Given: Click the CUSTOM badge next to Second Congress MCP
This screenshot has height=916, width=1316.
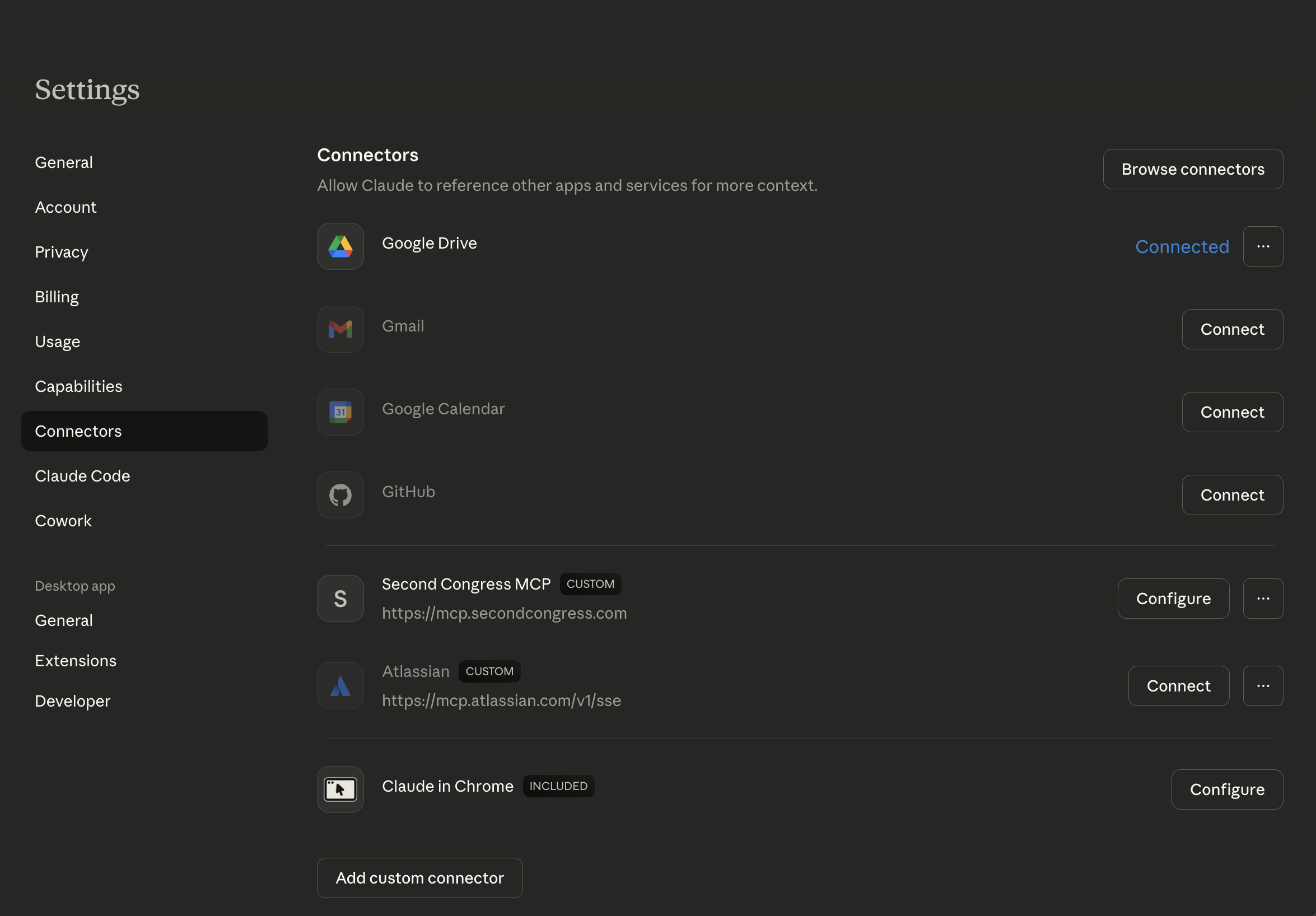Looking at the screenshot, I should (590, 583).
